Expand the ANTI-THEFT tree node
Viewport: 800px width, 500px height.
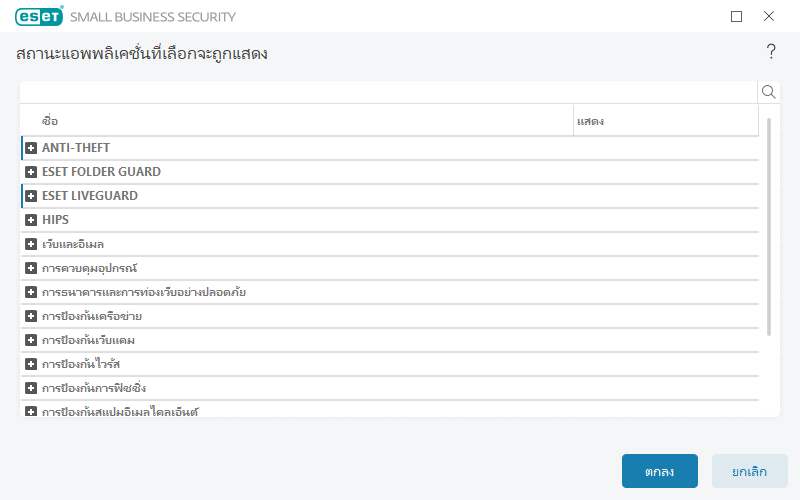coord(31,148)
